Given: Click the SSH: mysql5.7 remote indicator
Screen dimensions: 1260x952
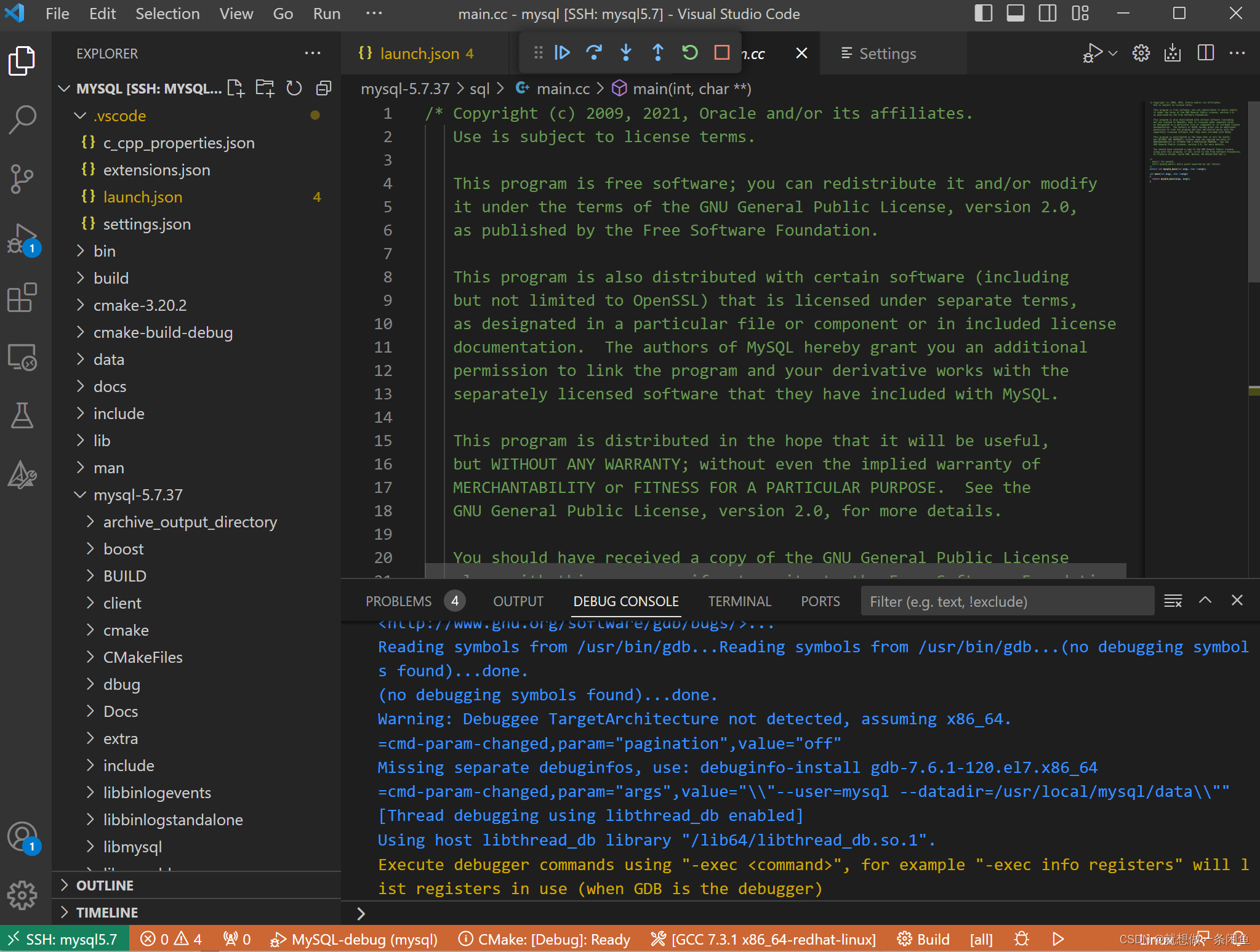Looking at the screenshot, I should tap(64, 939).
